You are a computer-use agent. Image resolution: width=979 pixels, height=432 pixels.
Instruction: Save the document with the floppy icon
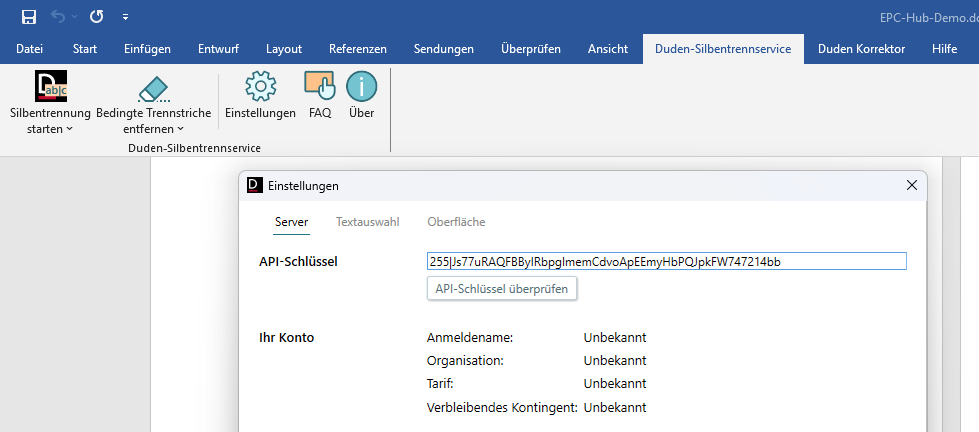coord(29,17)
